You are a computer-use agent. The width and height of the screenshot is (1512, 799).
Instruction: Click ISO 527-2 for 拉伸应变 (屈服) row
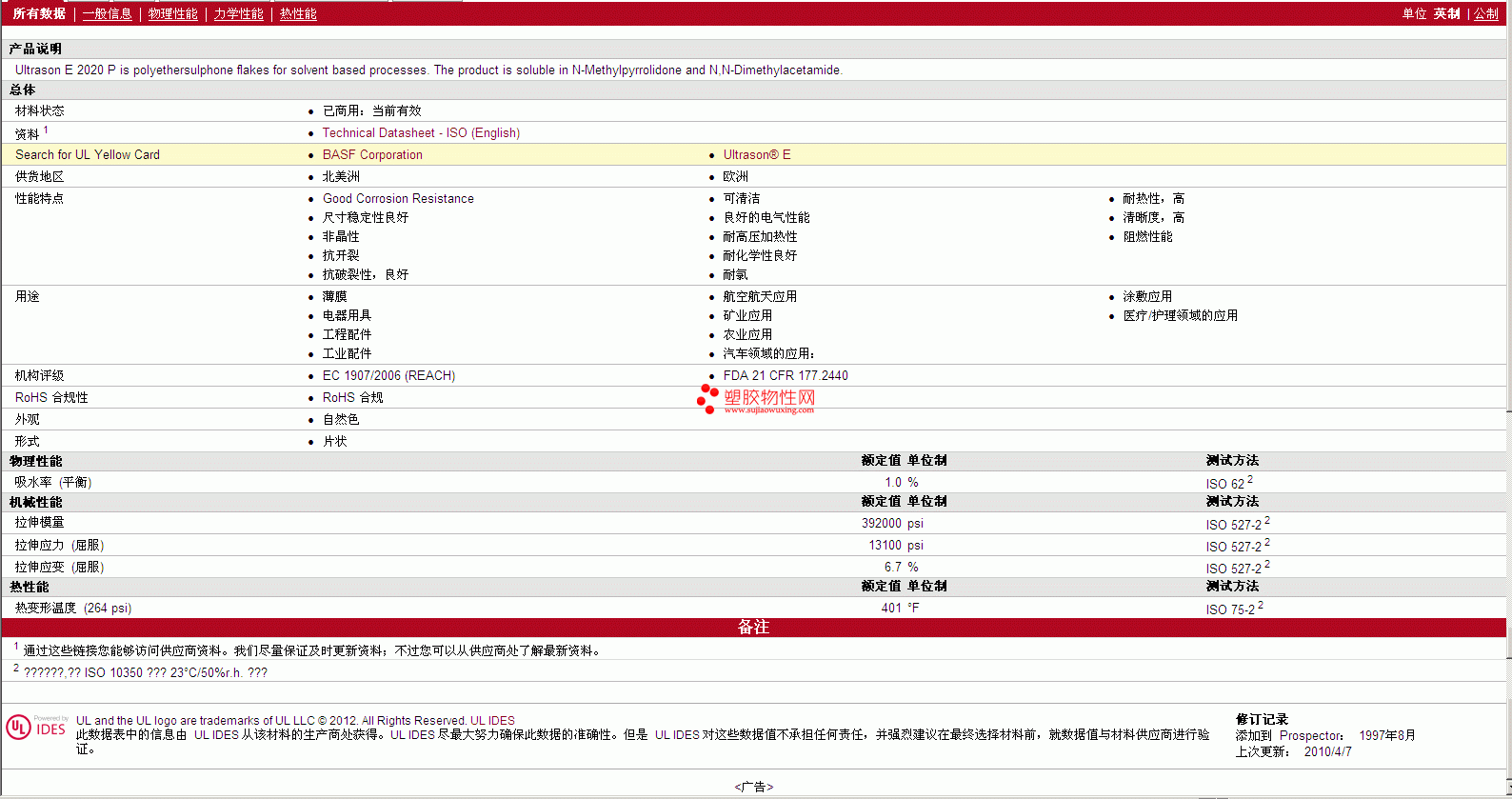pos(1234,568)
